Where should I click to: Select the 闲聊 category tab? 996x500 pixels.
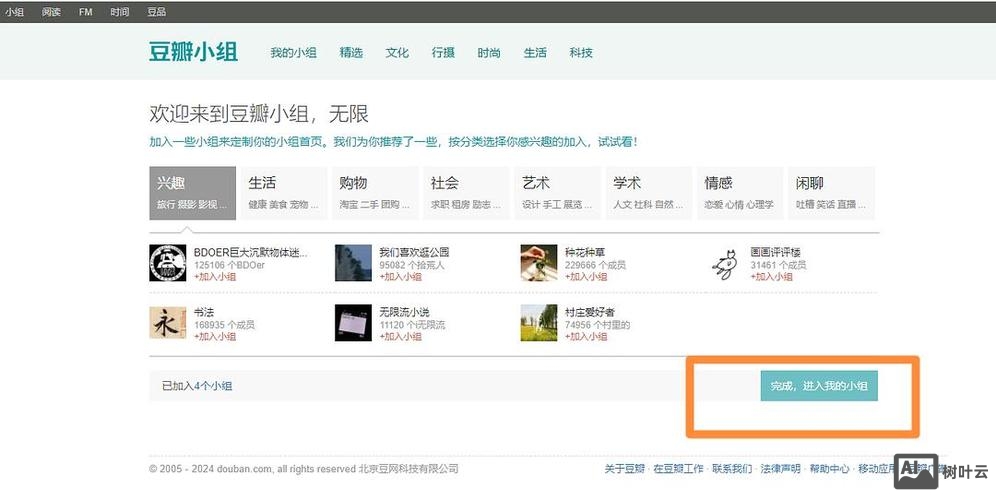click(x=831, y=193)
